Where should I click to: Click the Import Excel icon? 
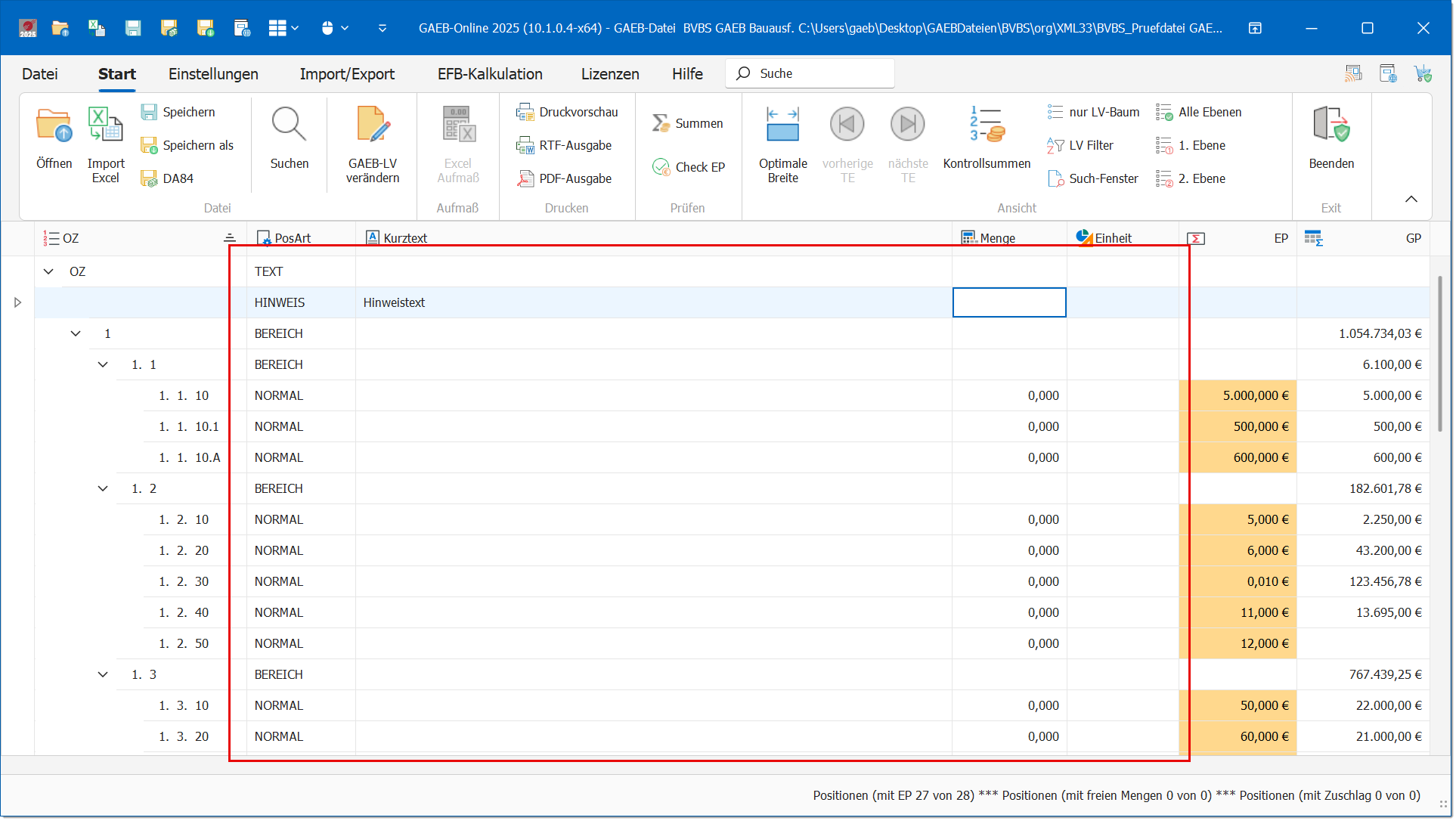click(105, 125)
